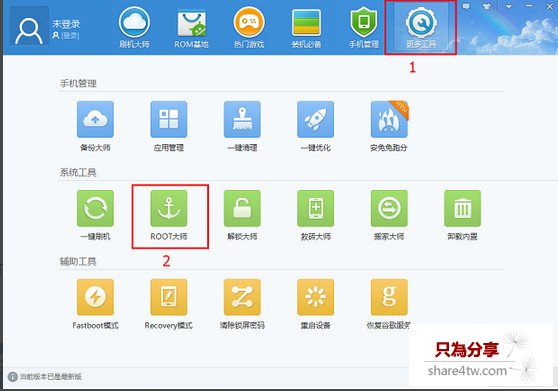Open 备份大师 backup tool

pos(95,126)
